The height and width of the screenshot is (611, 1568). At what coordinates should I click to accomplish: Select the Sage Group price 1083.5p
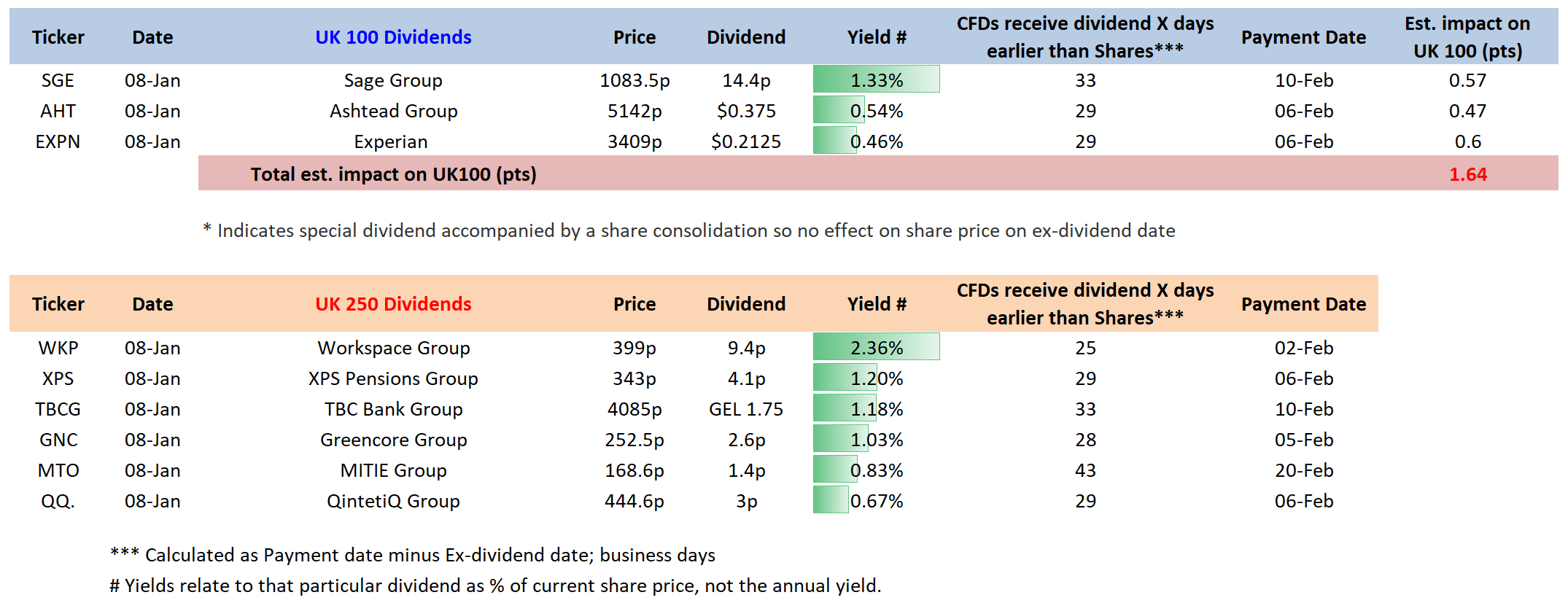point(634,80)
